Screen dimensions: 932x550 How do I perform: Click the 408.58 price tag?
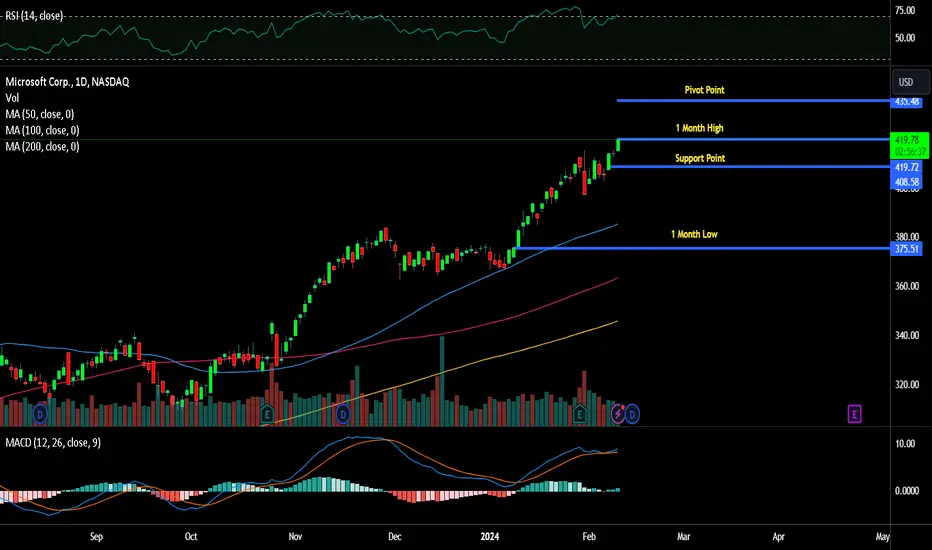906,182
